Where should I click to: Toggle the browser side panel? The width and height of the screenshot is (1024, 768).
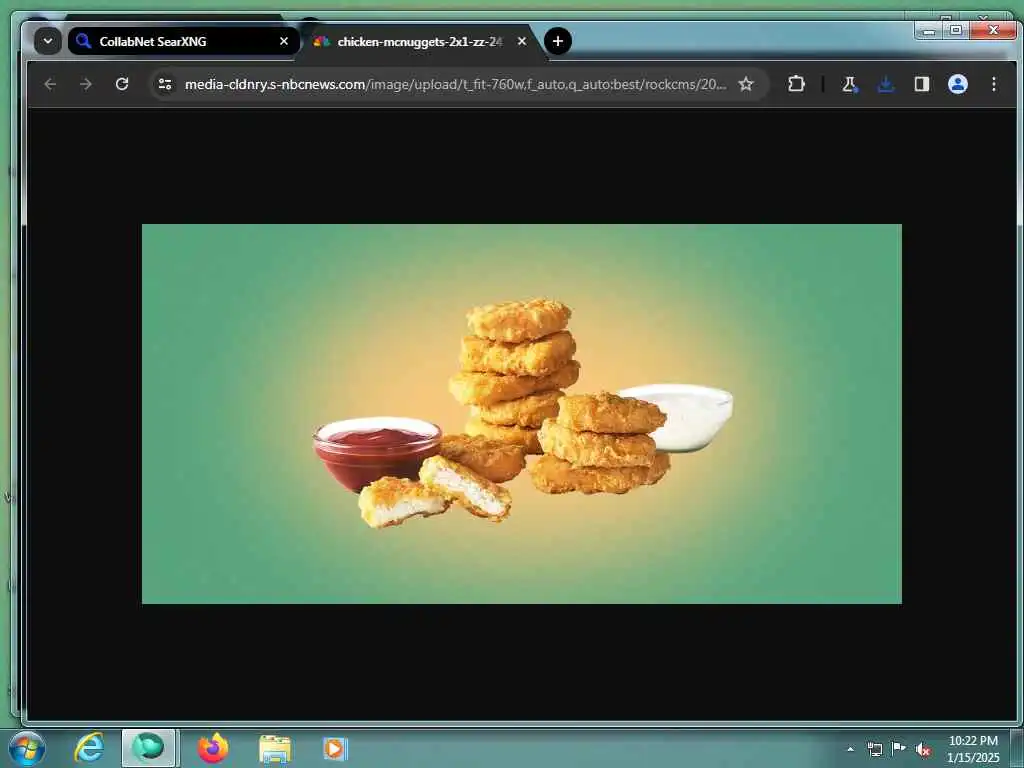[921, 84]
